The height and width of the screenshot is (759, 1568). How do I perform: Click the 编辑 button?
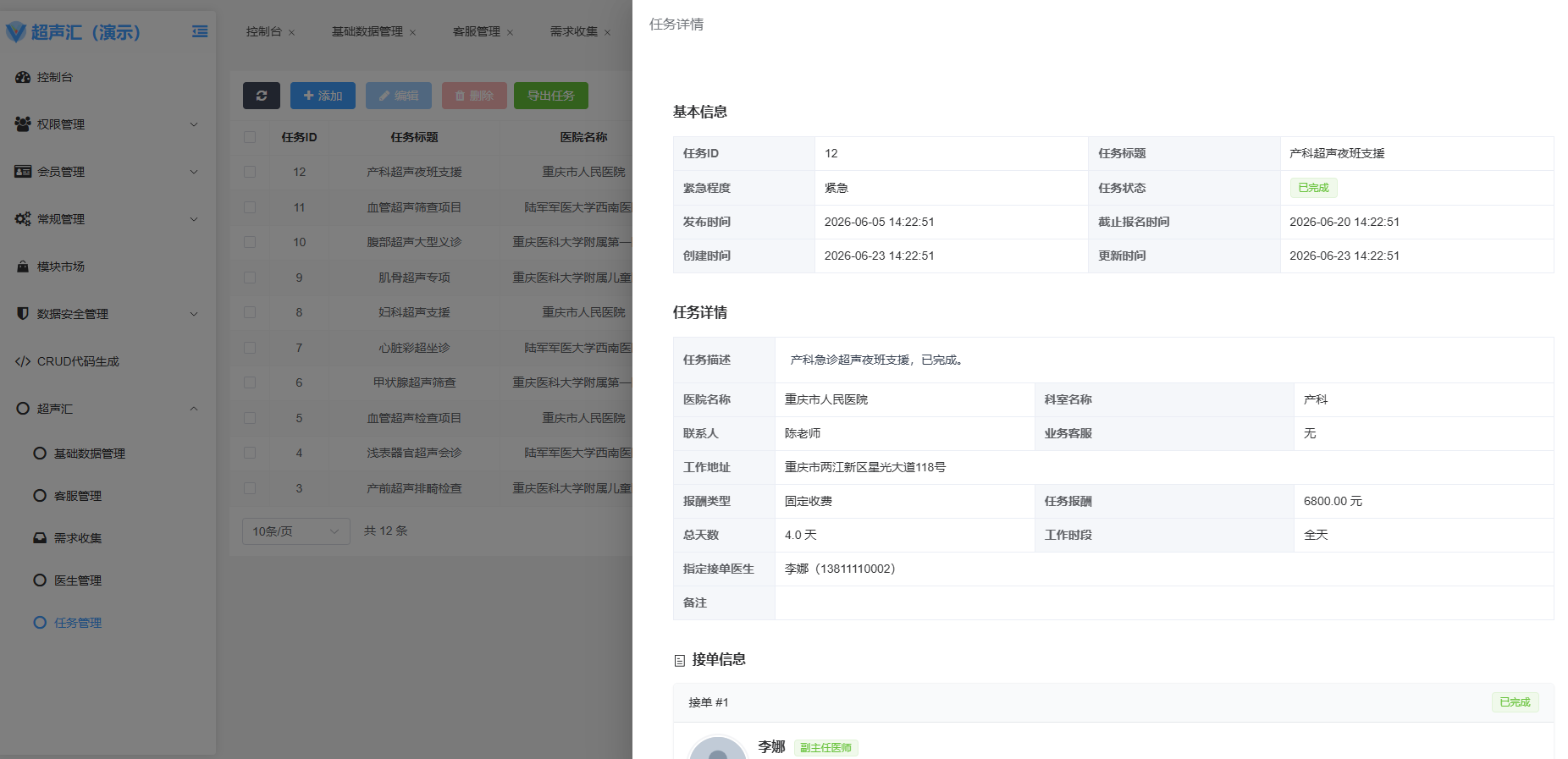[x=399, y=96]
